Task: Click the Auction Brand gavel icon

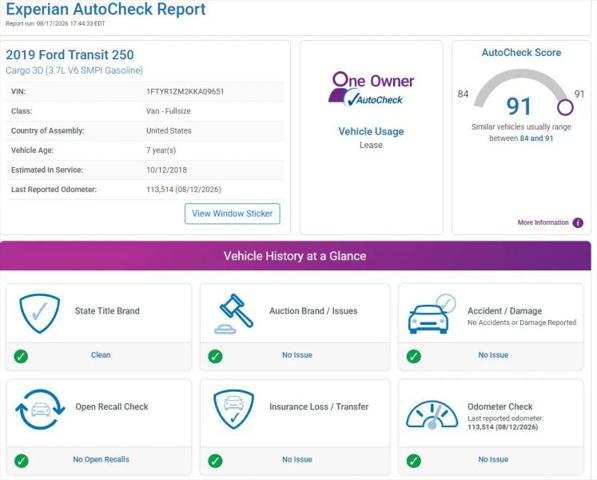Action: [234, 314]
